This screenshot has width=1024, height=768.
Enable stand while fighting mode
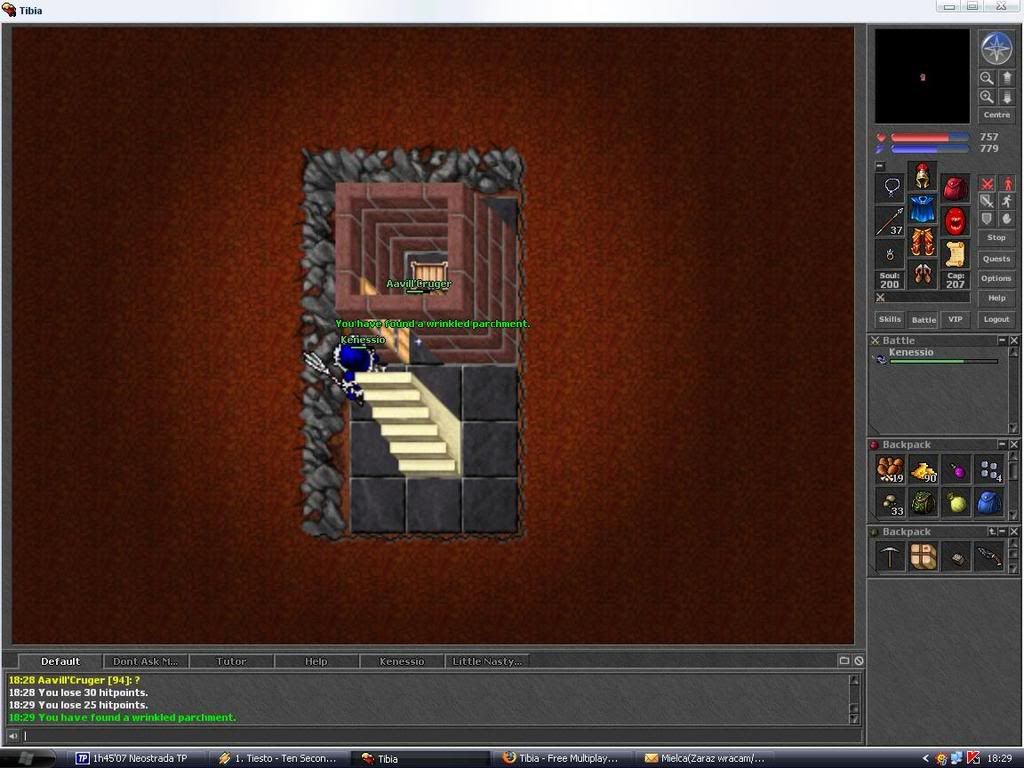[1007, 184]
